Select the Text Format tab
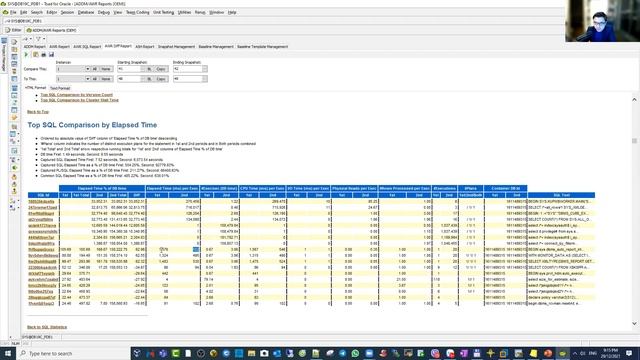 click(x=60, y=88)
